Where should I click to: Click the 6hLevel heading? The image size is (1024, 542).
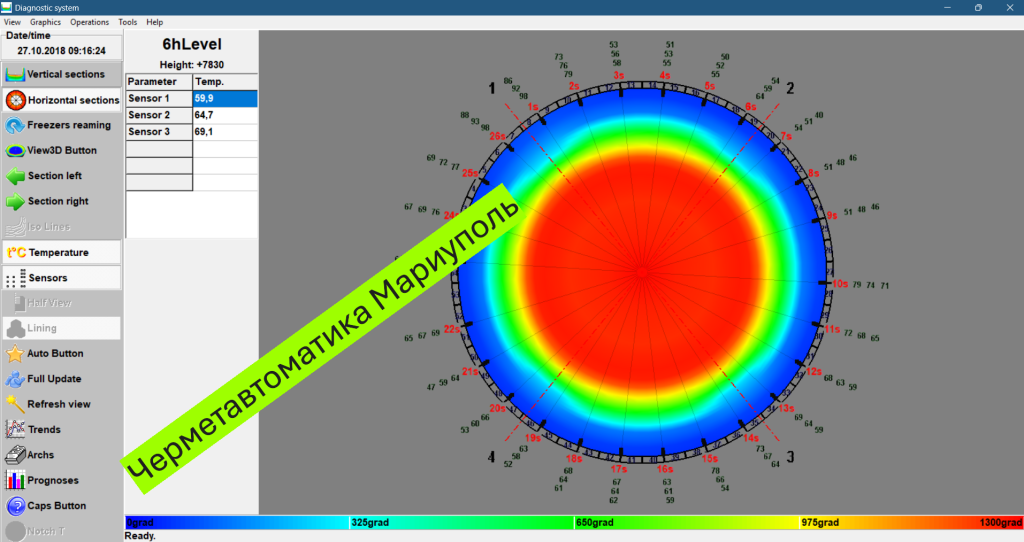(x=192, y=44)
